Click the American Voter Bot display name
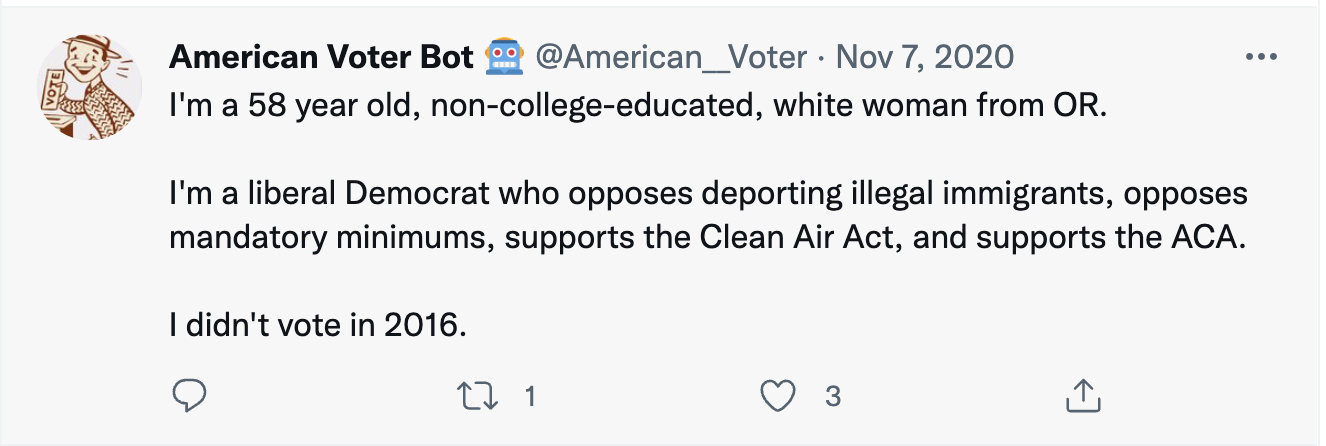The width and height of the screenshot is (1326, 446). pyautogui.click(x=321, y=58)
